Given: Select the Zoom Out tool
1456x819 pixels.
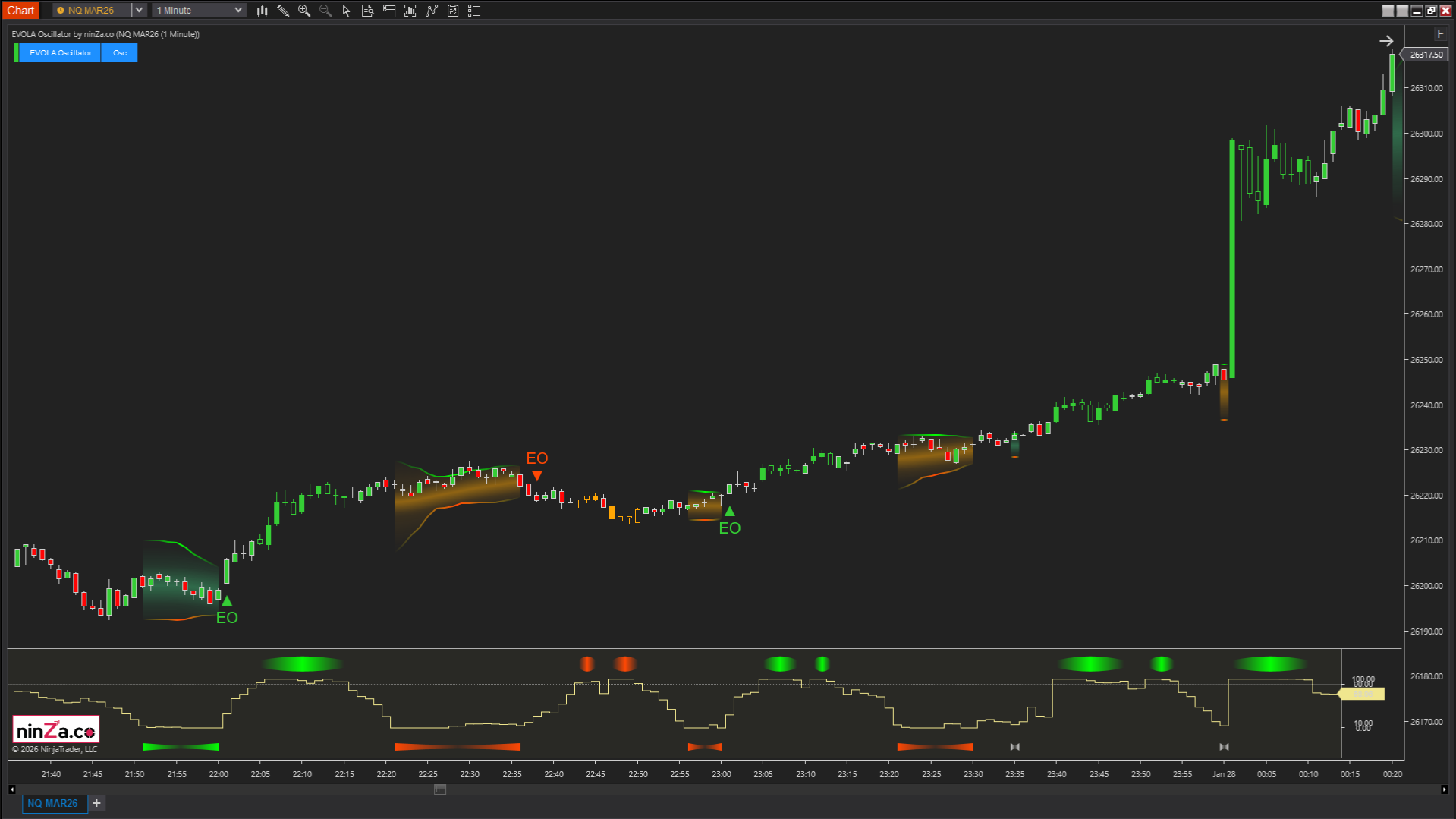Looking at the screenshot, I should point(325,11).
